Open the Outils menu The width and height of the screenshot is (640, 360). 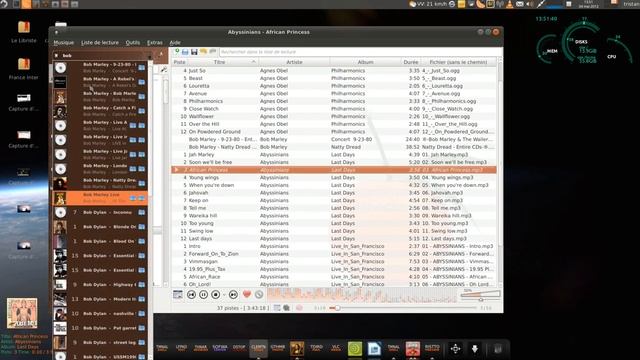(x=133, y=42)
